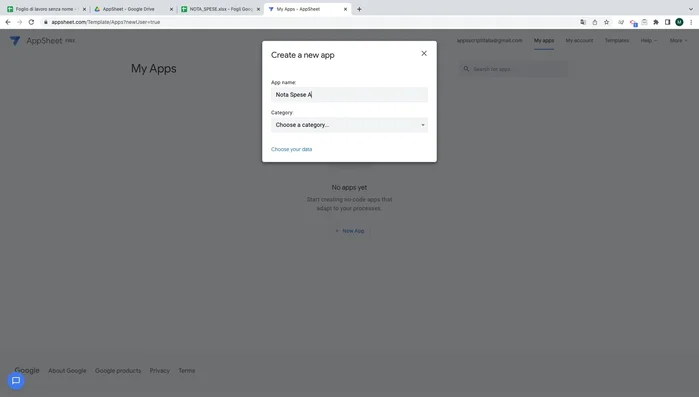Open the My apps menu item
Screen dimensions: 699x397
[x=544, y=41]
